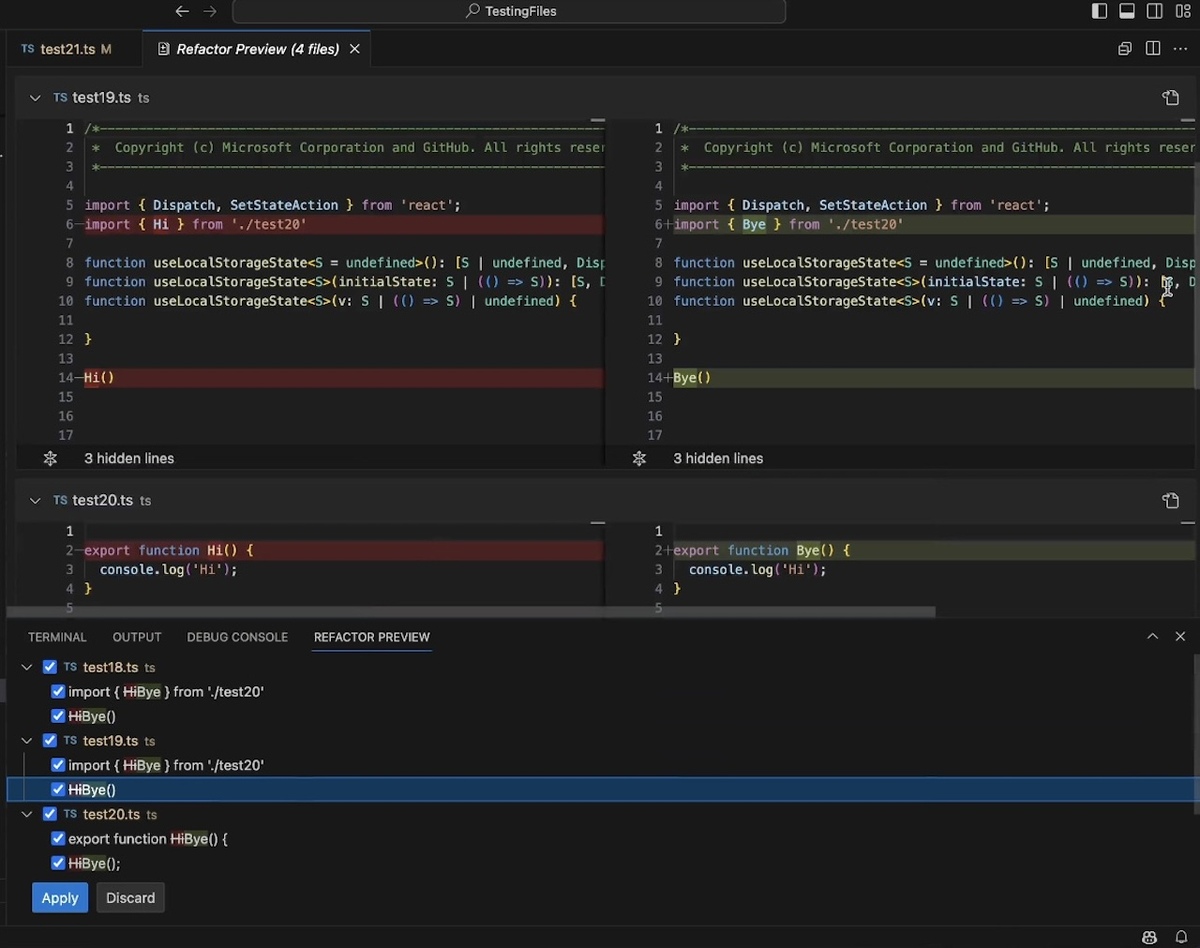Uncheck HiBye() edit checkbox under test18.ts
This screenshot has height=948, width=1200.
tap(58, 716)
